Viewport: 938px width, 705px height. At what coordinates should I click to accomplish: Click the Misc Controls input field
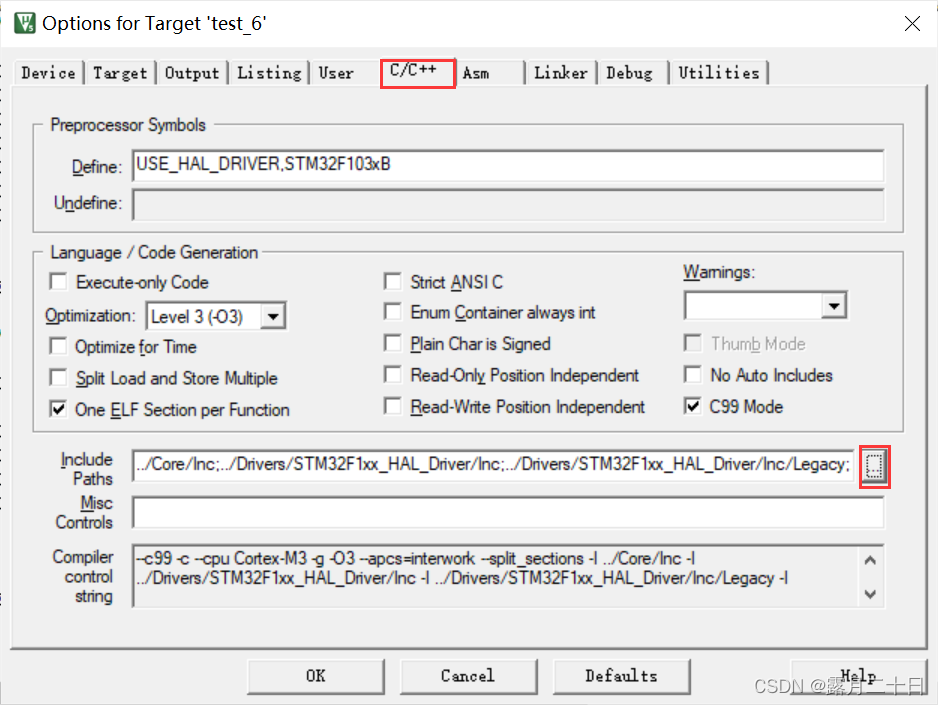[508, 512]
